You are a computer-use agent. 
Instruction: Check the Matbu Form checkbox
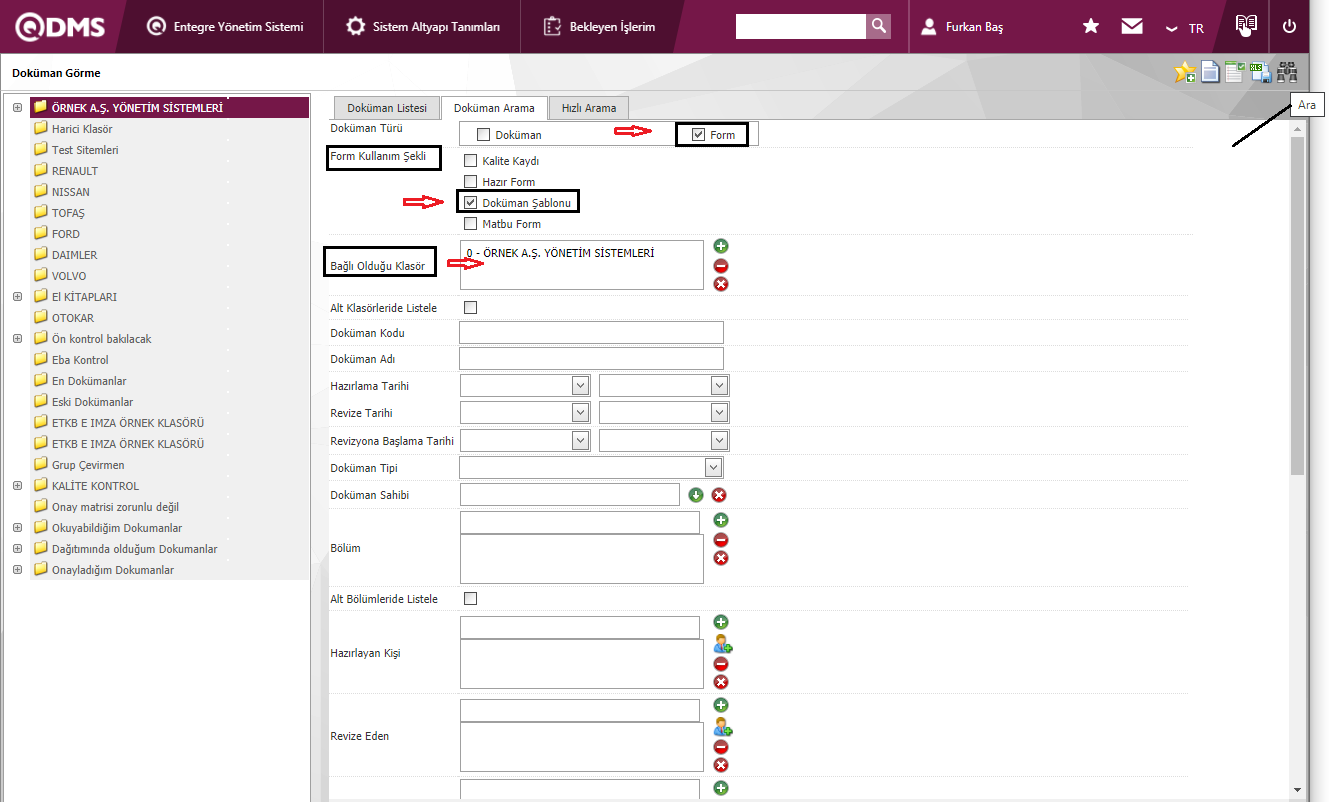click(471, 224)
